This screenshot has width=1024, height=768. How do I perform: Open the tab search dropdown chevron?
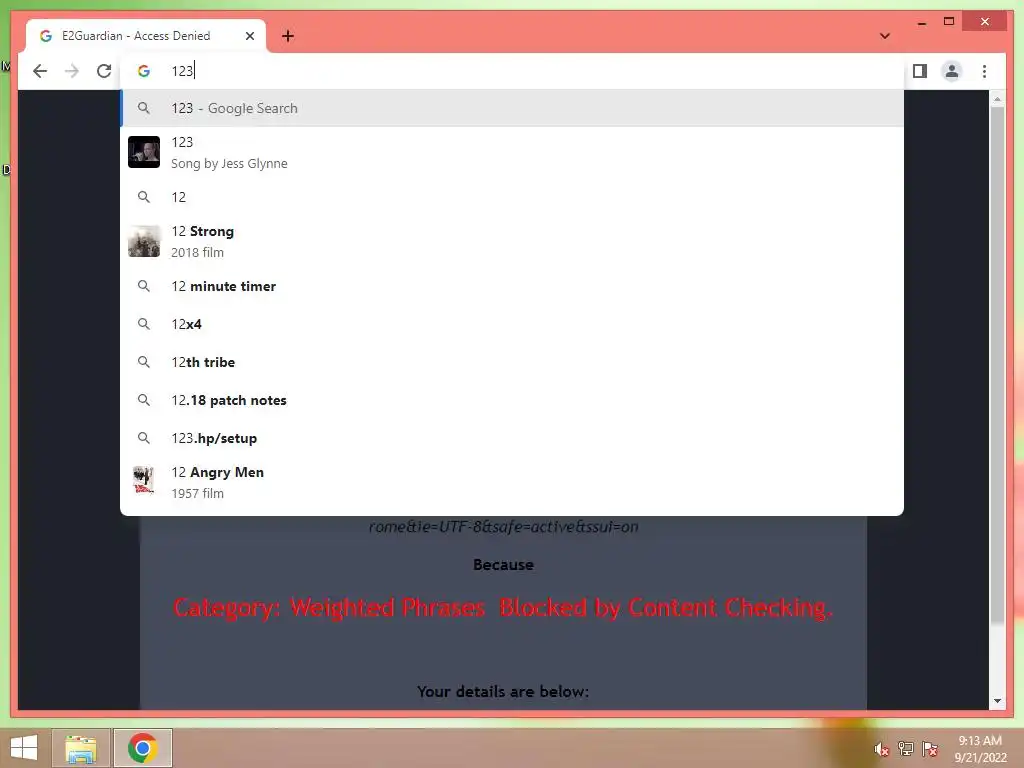click(x=885, y=36)
